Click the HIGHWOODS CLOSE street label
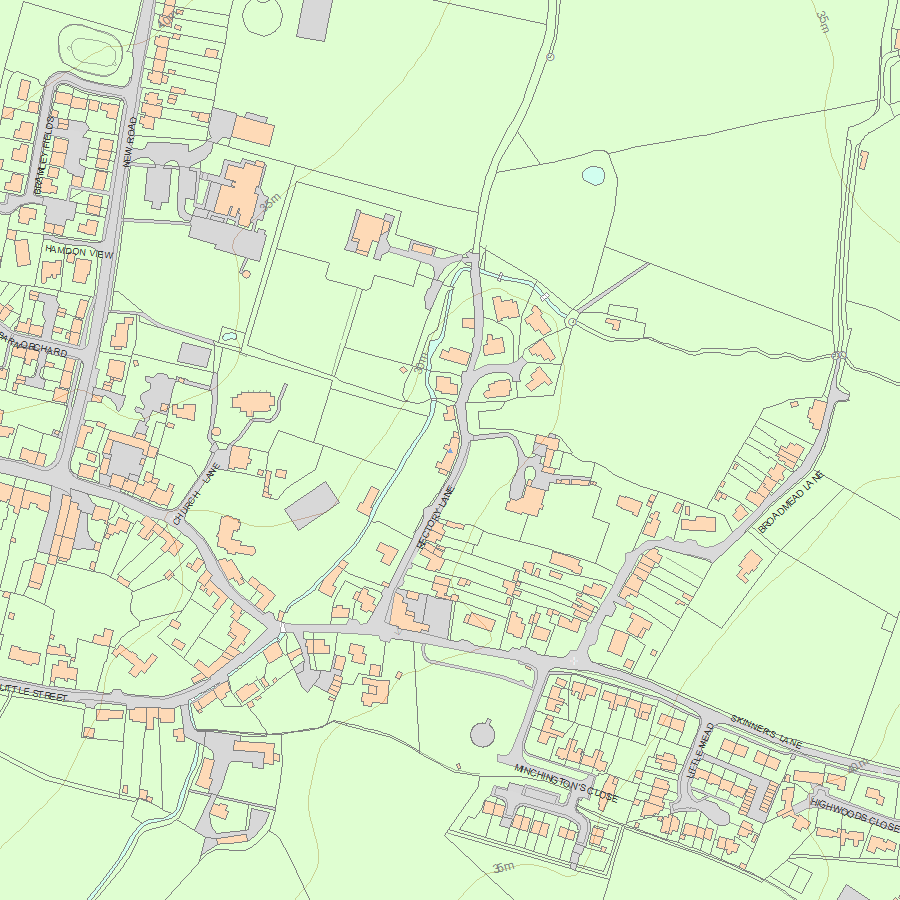Screen dimensions: 900x900 pos(854,814)
